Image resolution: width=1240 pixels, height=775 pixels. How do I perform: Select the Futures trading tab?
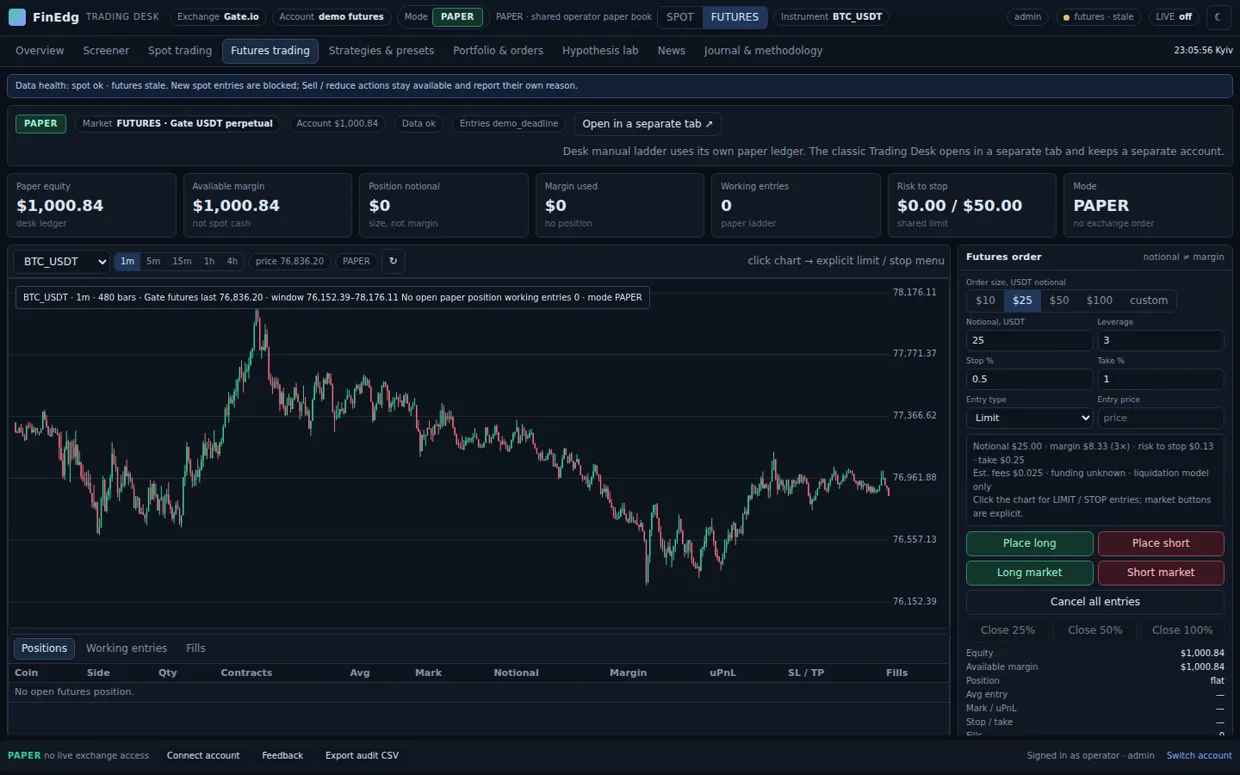pos(270,51)
